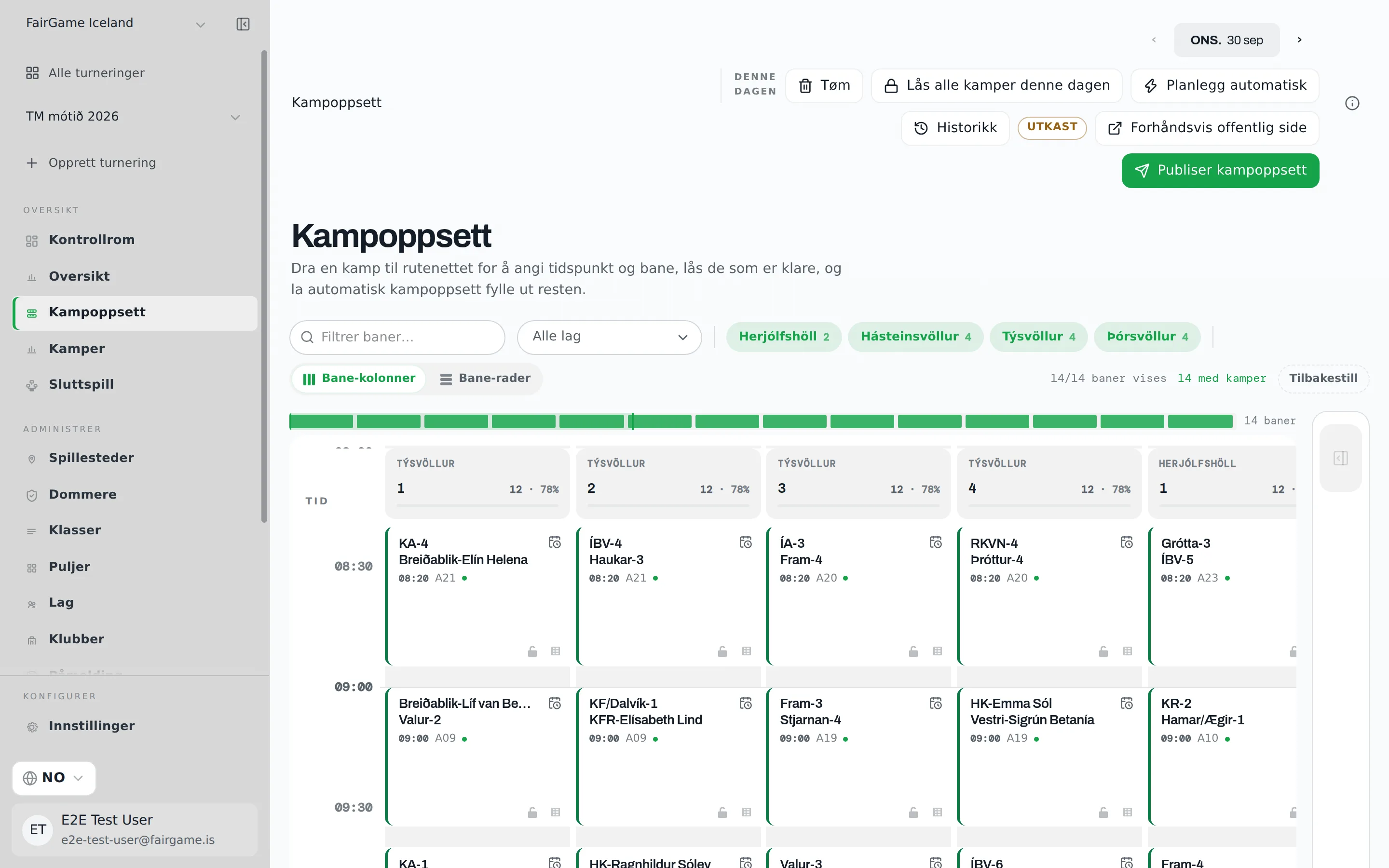Open reschedule icon on ÍBV-4 match card
Image resolution: width=1389 pixels, height=868 pixels.
coord(745,542)
